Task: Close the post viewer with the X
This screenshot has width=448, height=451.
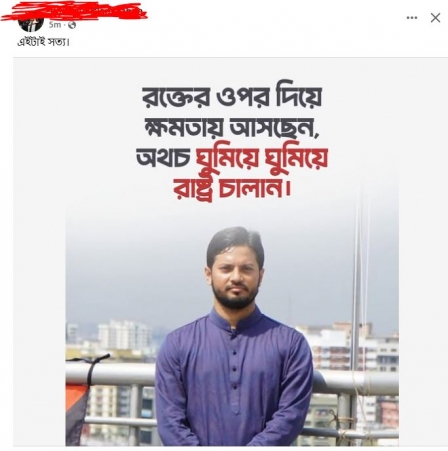Action: point(435,18)
